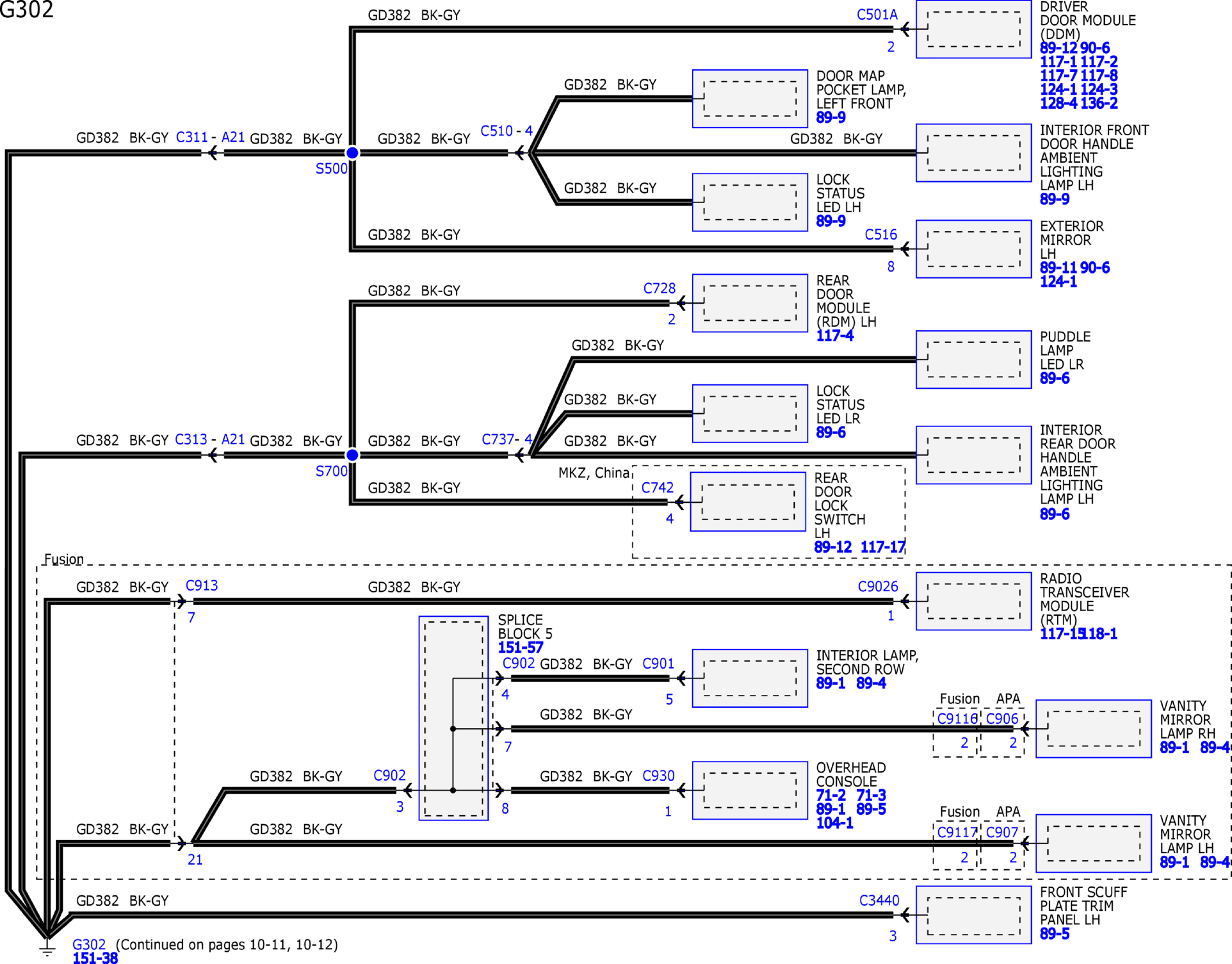Click the G302 page title text
Image resolution: width=1232 pixels, height=964 pixels.
[27, 9]
